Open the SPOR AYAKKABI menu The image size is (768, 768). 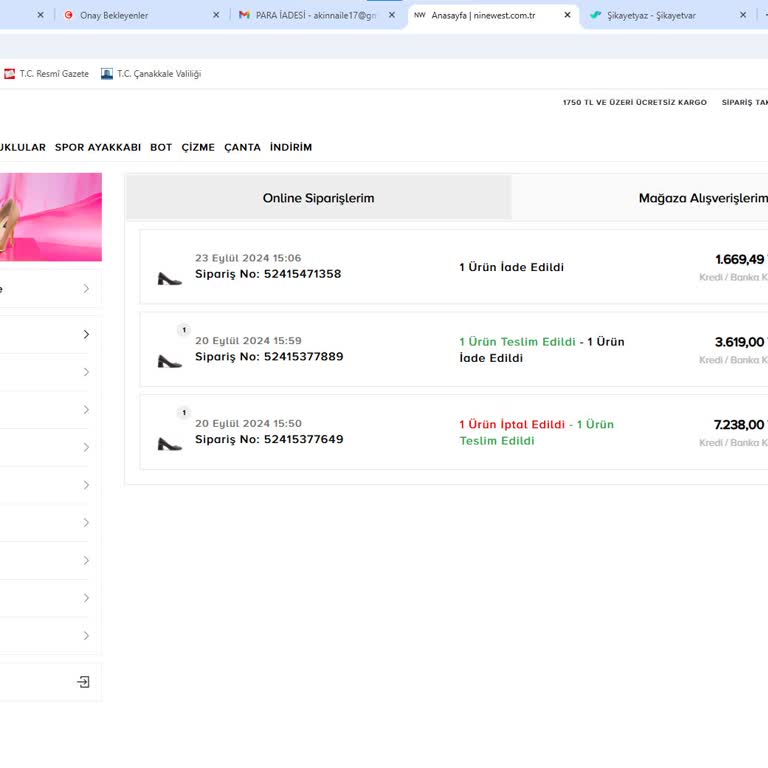(98, 147)
